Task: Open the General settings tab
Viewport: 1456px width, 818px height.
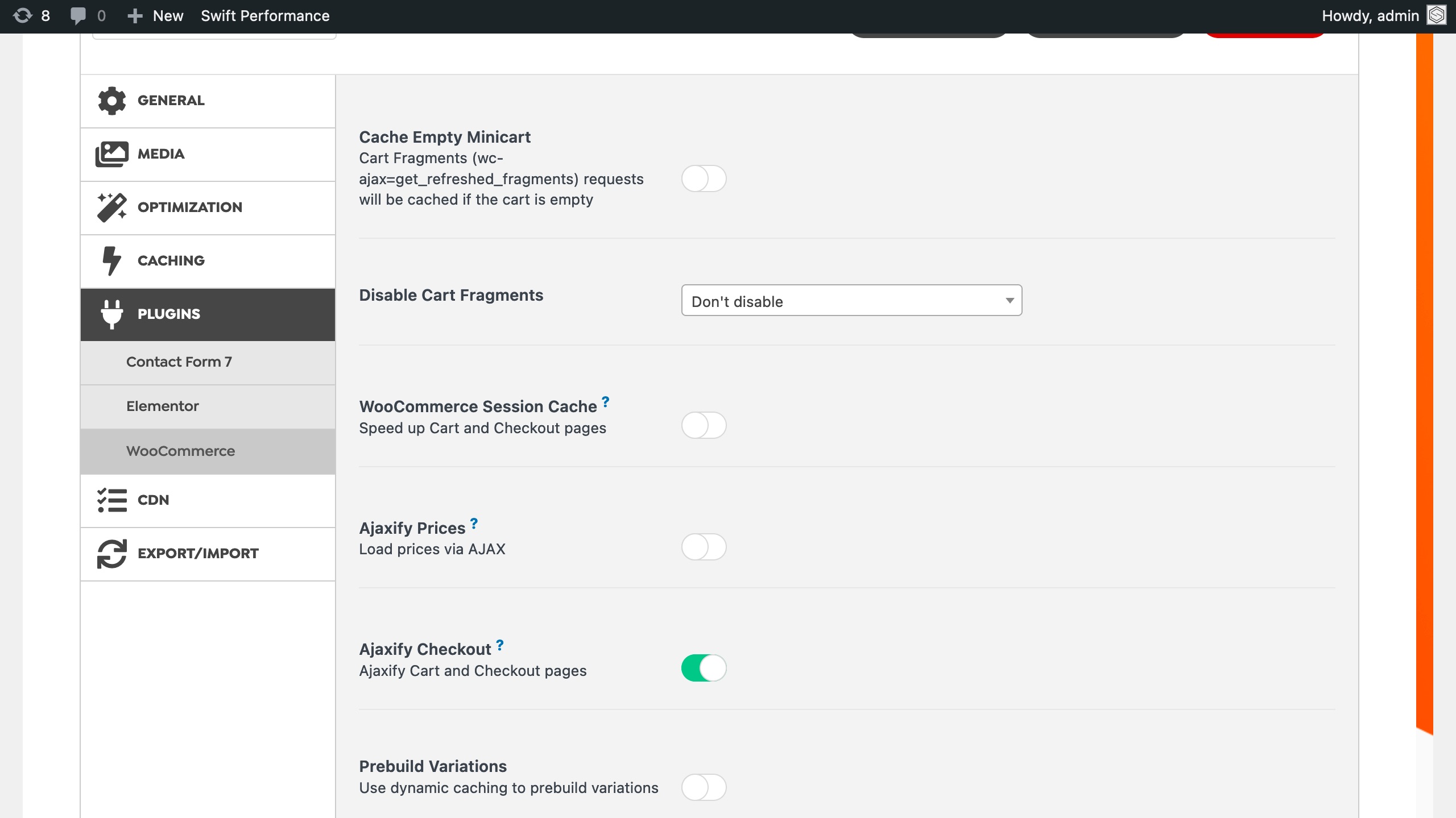Action: tap(208, 101)
